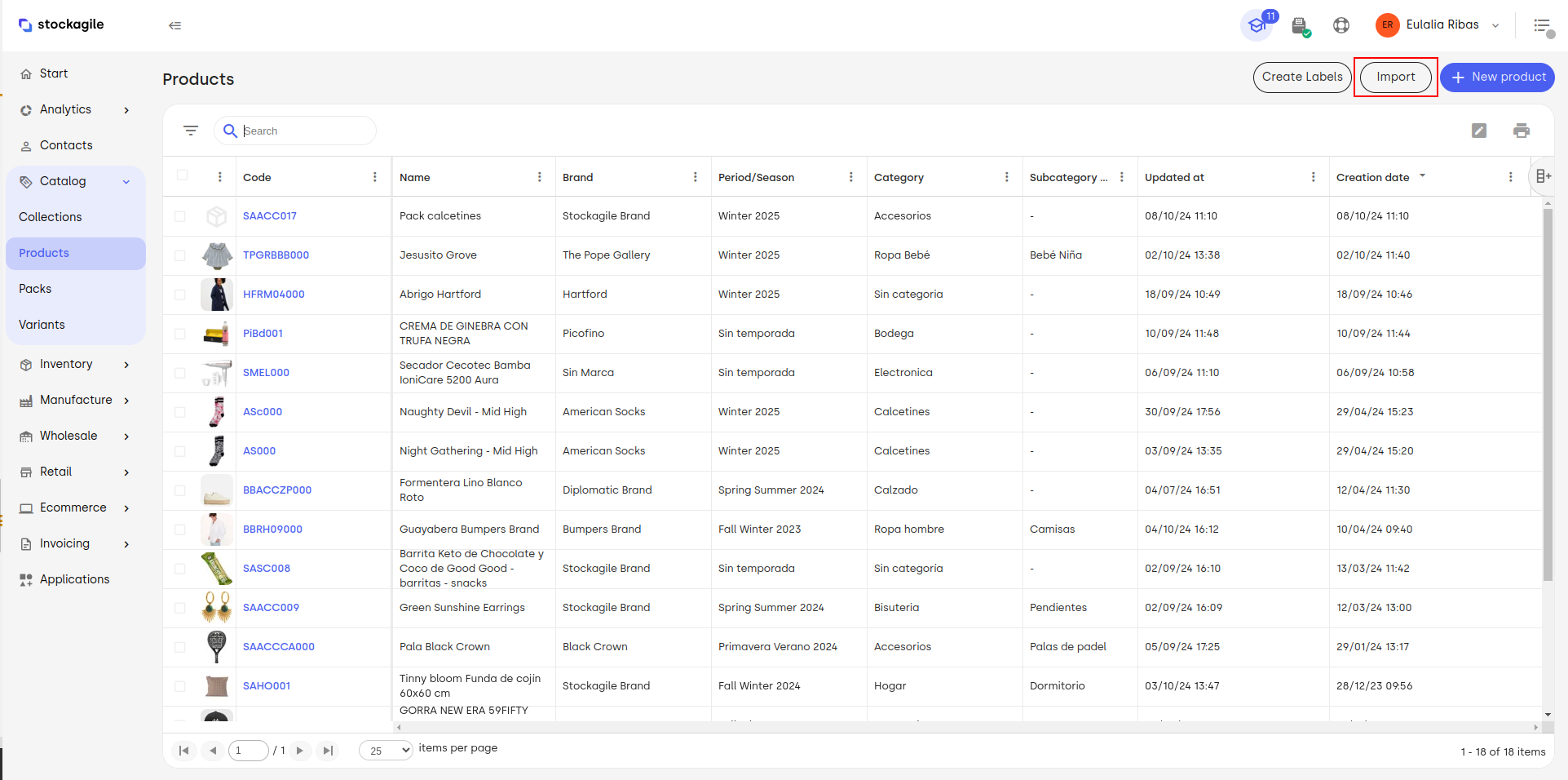This screenshot has height=780, width=1568.
Task: Click the New product button
Action: click(x=1497, y=78)
